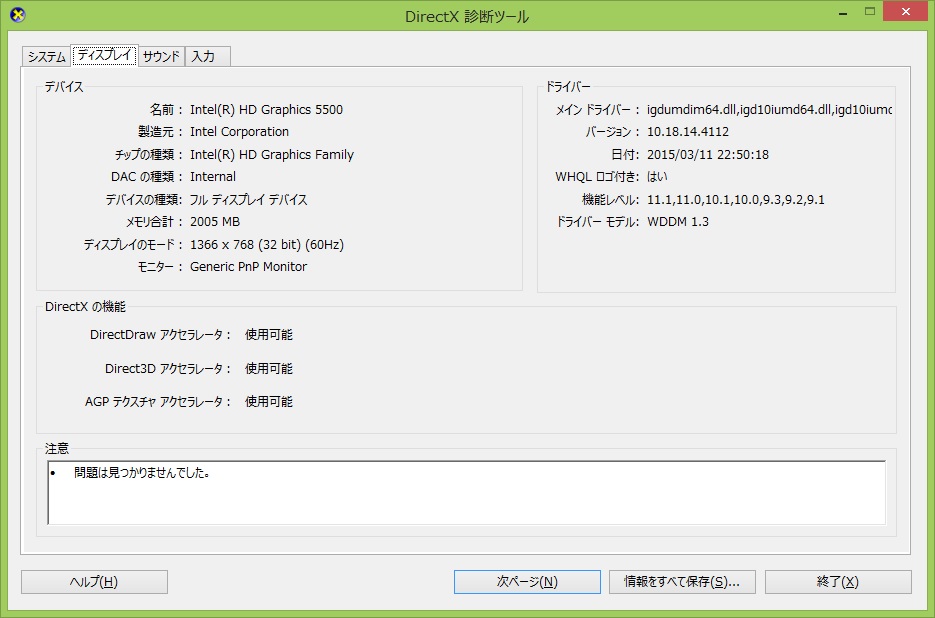Click the フル ディスプレイ デバイス value

pos(248,199)
